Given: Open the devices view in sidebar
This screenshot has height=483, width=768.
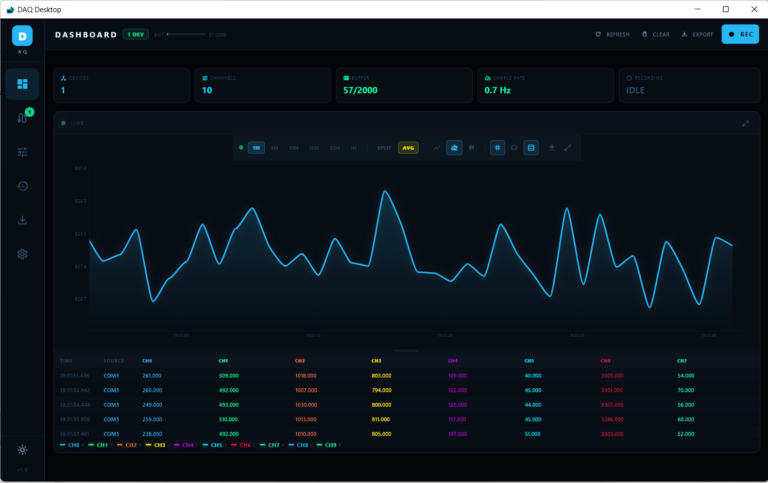Looking at the screenshot, I should (x=22, y=118).
